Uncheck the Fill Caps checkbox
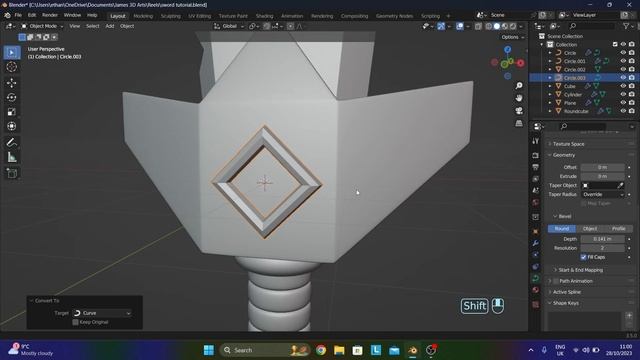Screen dimensions: 640x360 point(583,257)
